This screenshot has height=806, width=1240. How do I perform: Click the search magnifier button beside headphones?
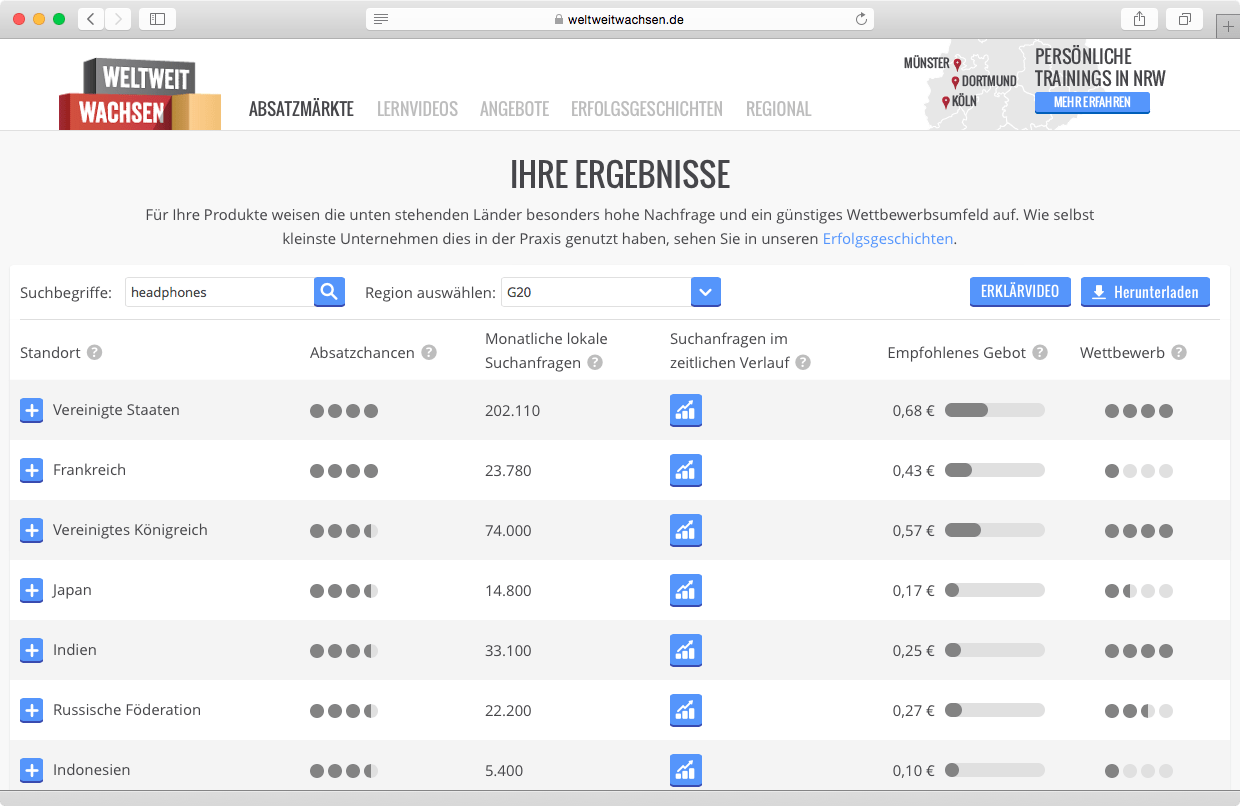pyautogui.click(x=329, y=292)
